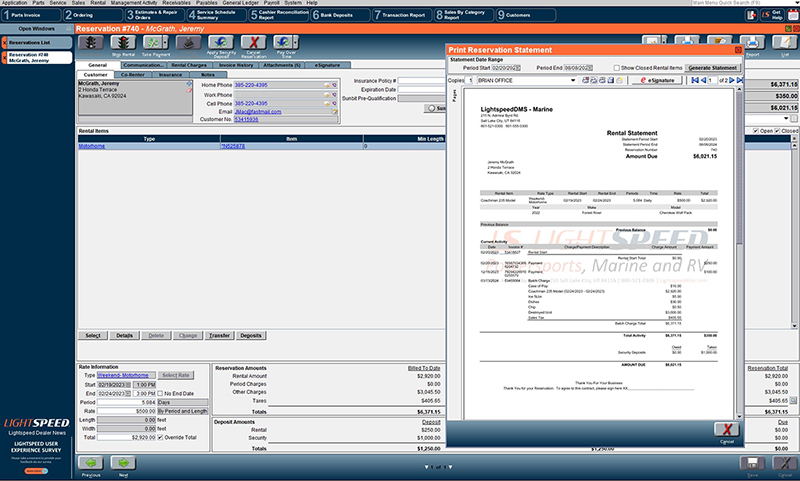The width and height of the screenshot is (800, 481).
Task: Click the List icon in top toolbar
Action: (785, 43)
